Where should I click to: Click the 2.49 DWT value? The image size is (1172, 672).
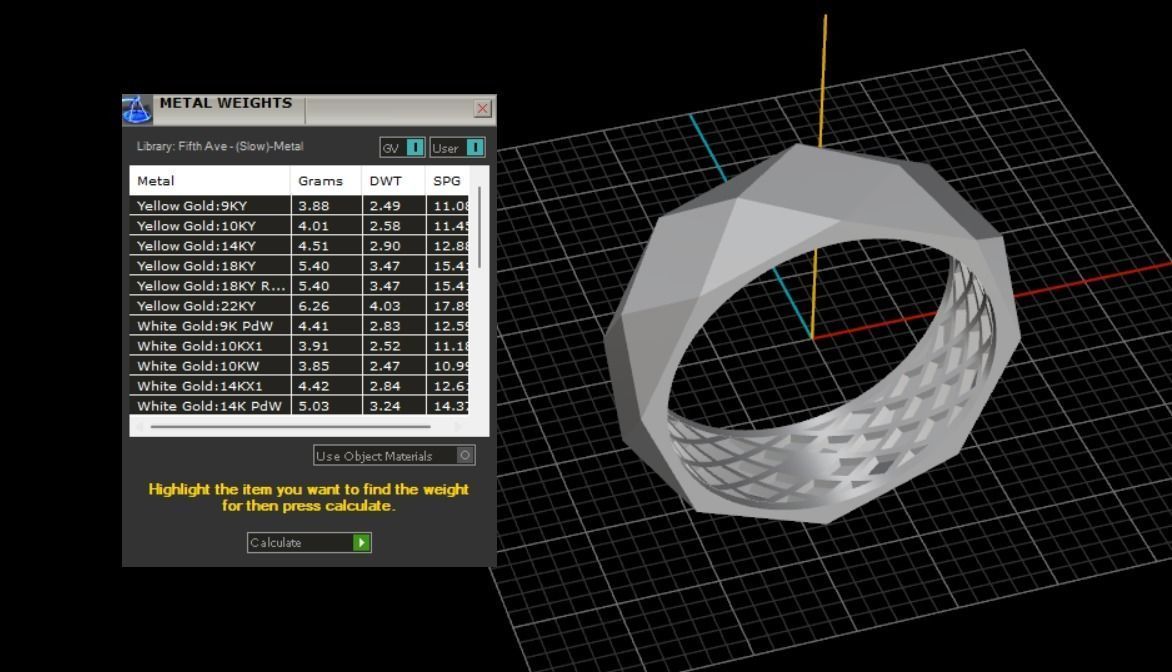pyautogui.click(x=385, y=206)
